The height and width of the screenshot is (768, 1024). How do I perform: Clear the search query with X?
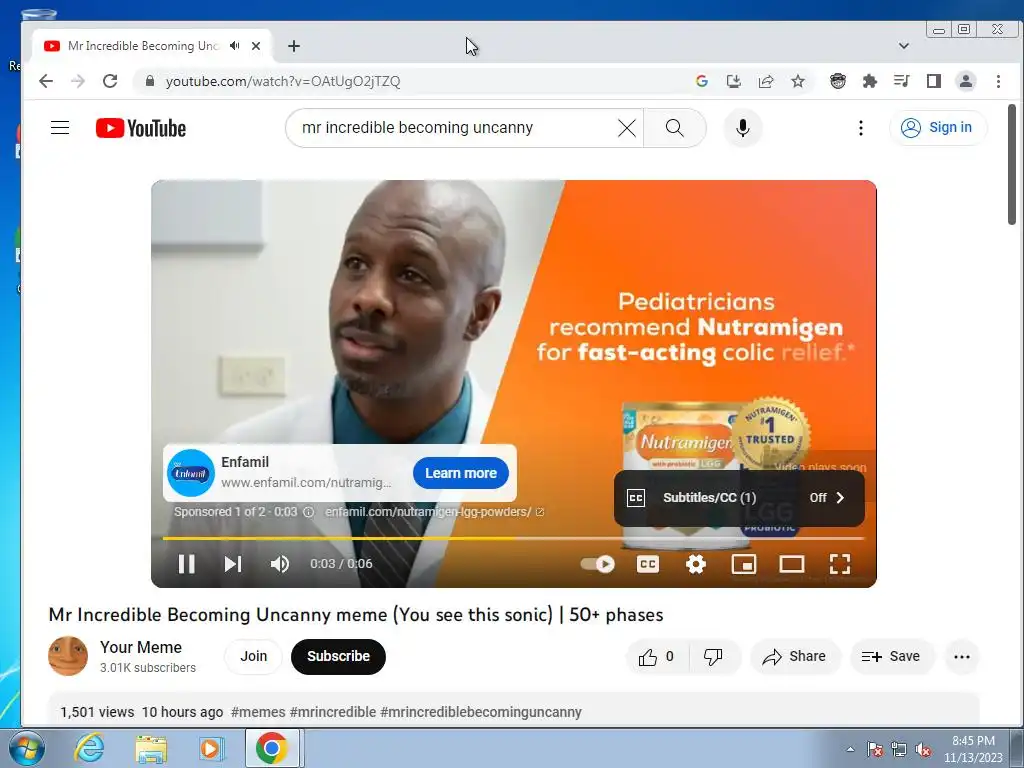coord(627,128)
